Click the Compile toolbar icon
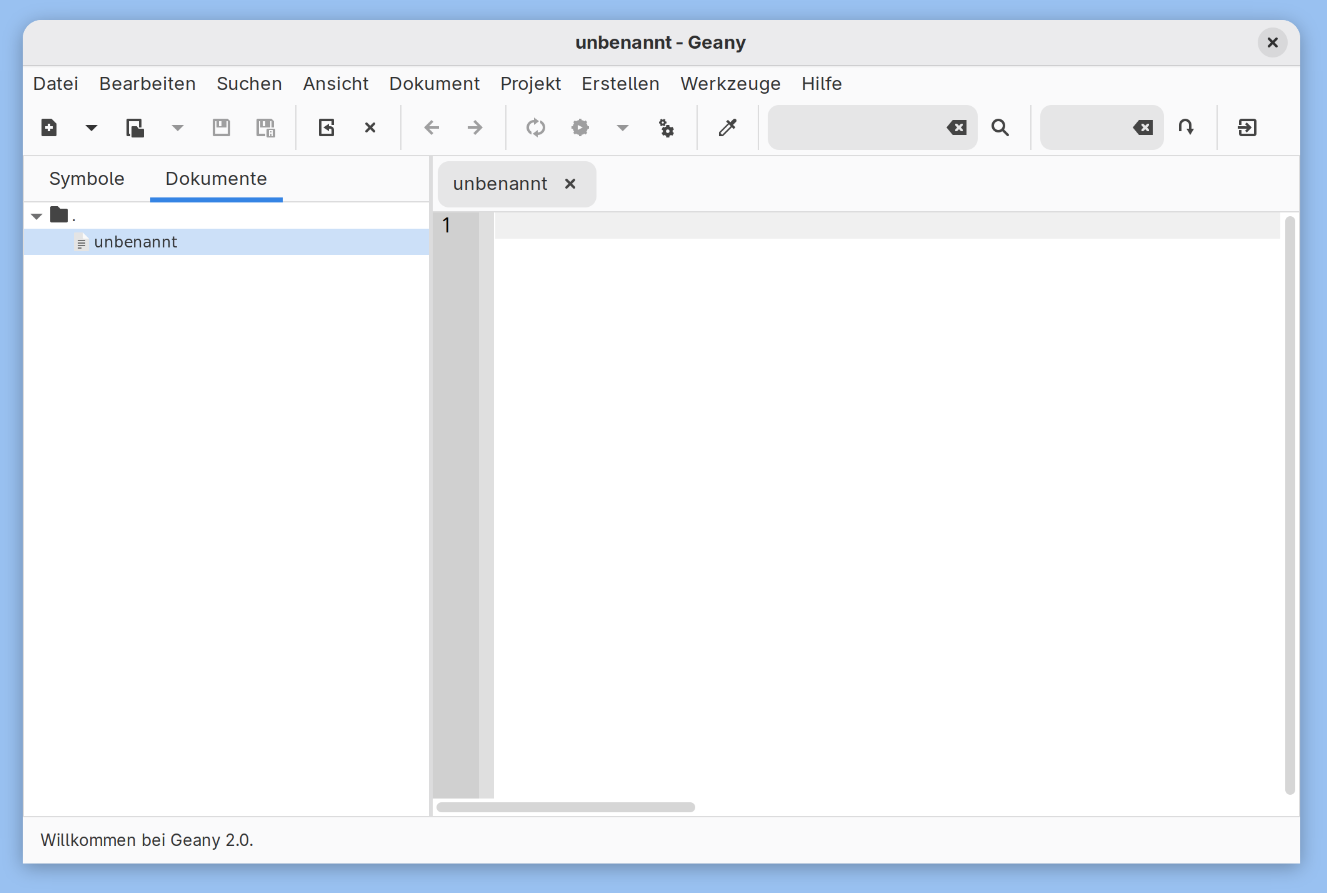 (x=536, y=128)
